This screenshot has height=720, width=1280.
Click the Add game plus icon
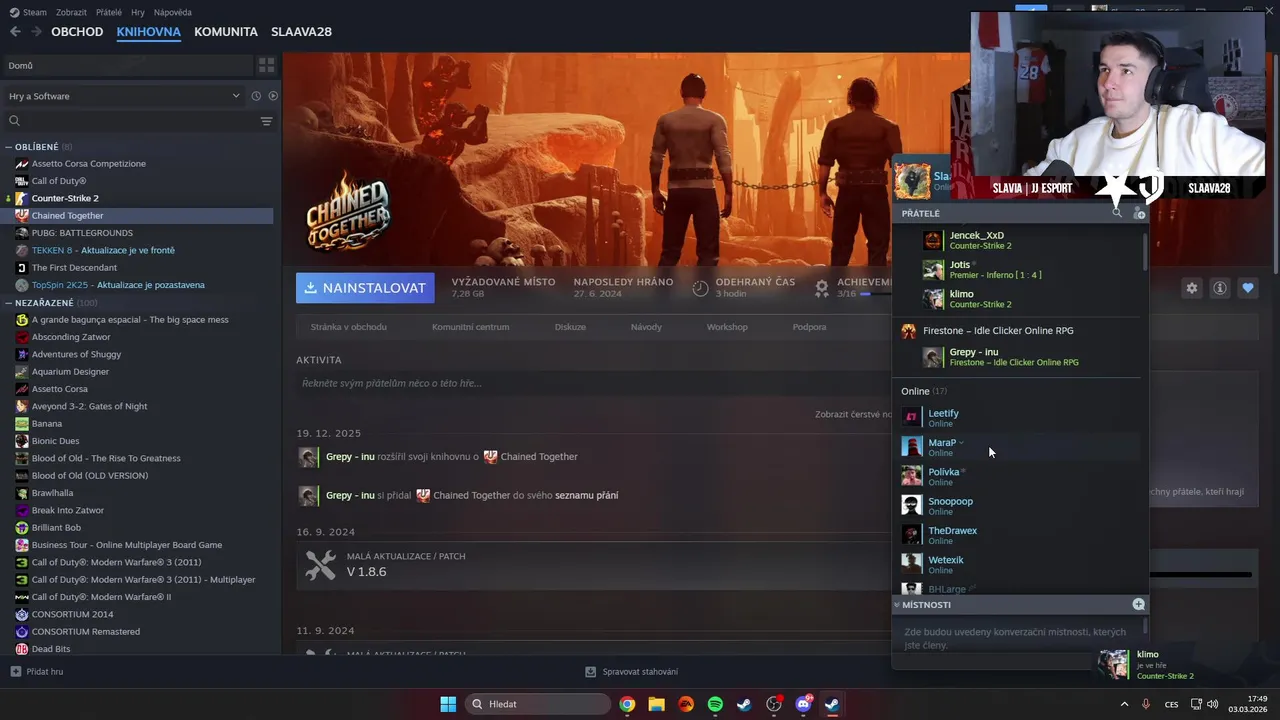coord(15,672)
